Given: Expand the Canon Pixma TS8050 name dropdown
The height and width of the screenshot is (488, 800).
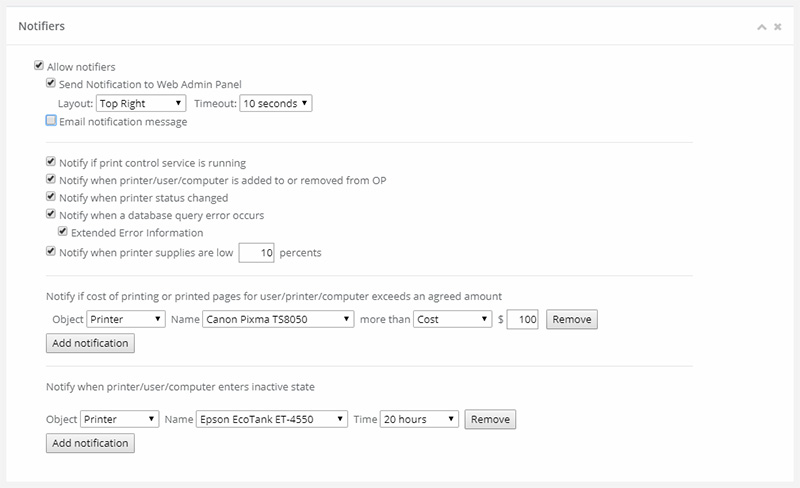Looking at the screenshot, I should click(x=278, y=320).
